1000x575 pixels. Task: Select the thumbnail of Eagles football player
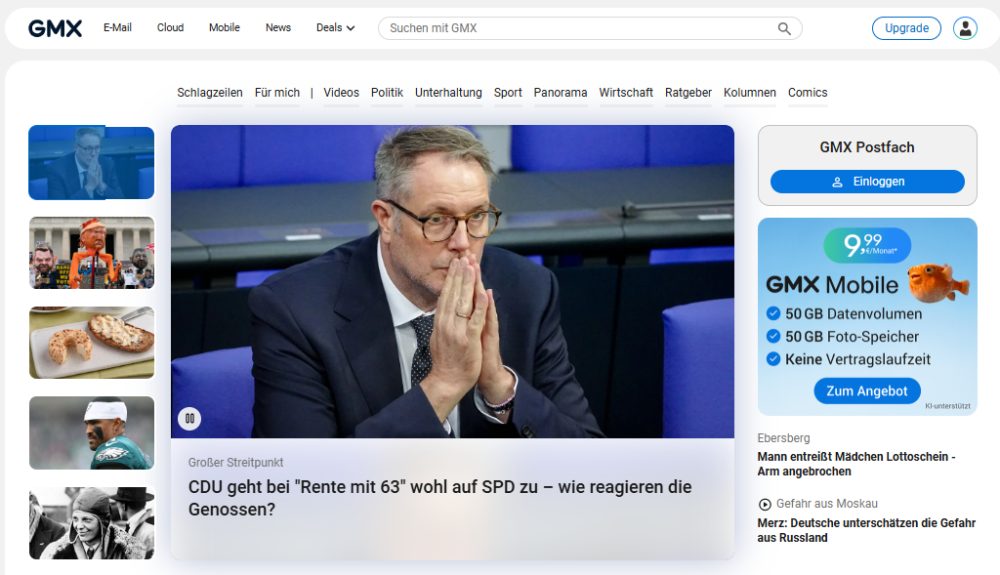pos(91,433)
